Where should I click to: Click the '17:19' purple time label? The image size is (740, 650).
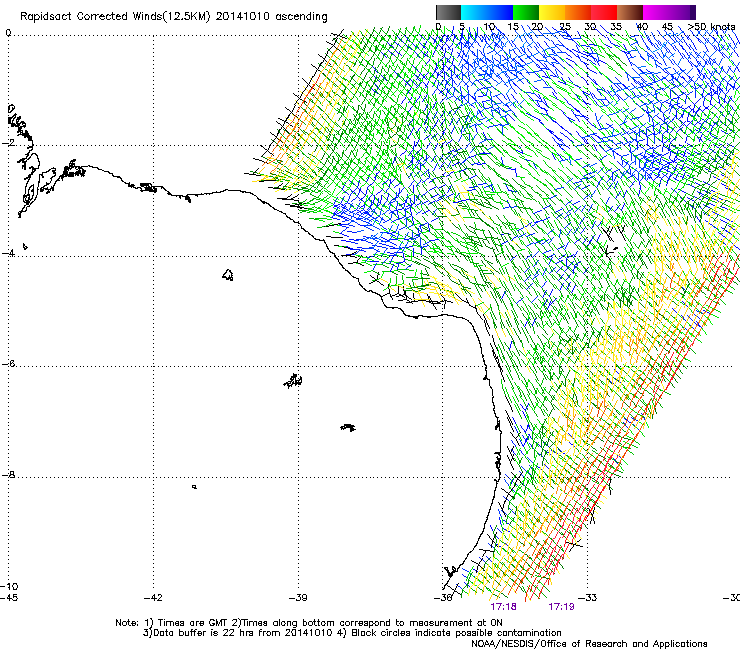[x=561, y=607]
